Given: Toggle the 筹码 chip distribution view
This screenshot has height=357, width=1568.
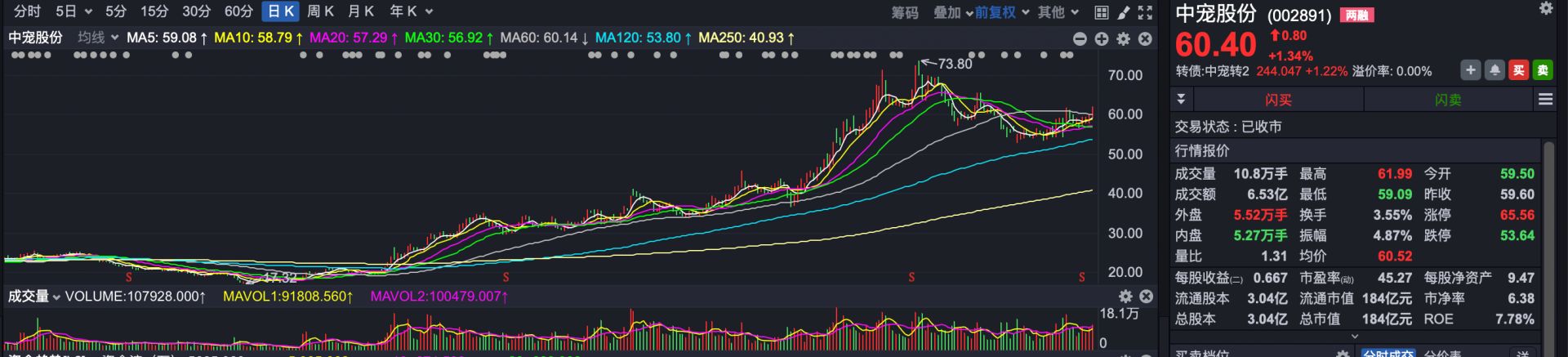Looking at the screenshot, I should coord(904,12).
